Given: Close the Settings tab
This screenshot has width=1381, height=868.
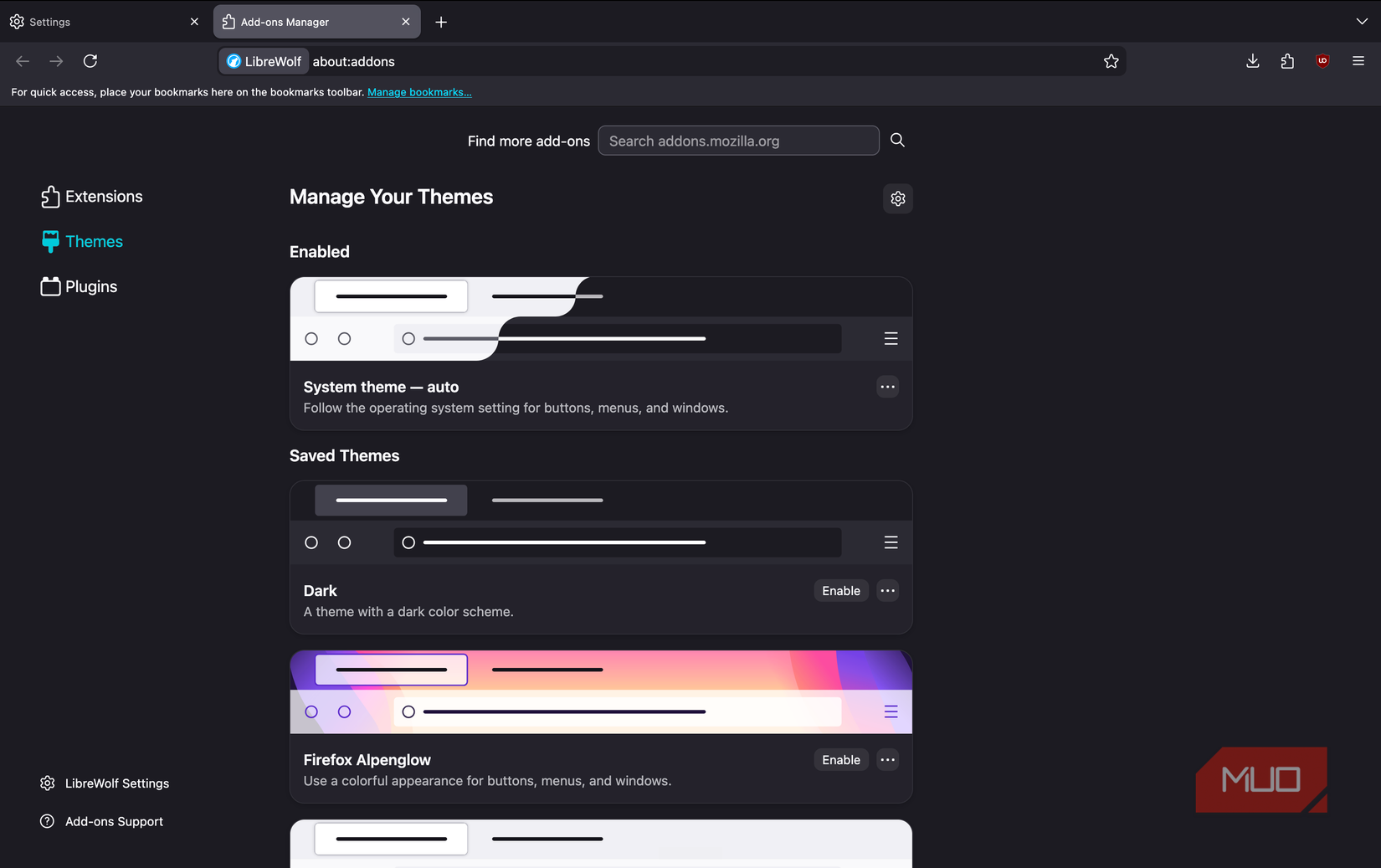Looking at the screenshot, I should click(x=194, y=22).
